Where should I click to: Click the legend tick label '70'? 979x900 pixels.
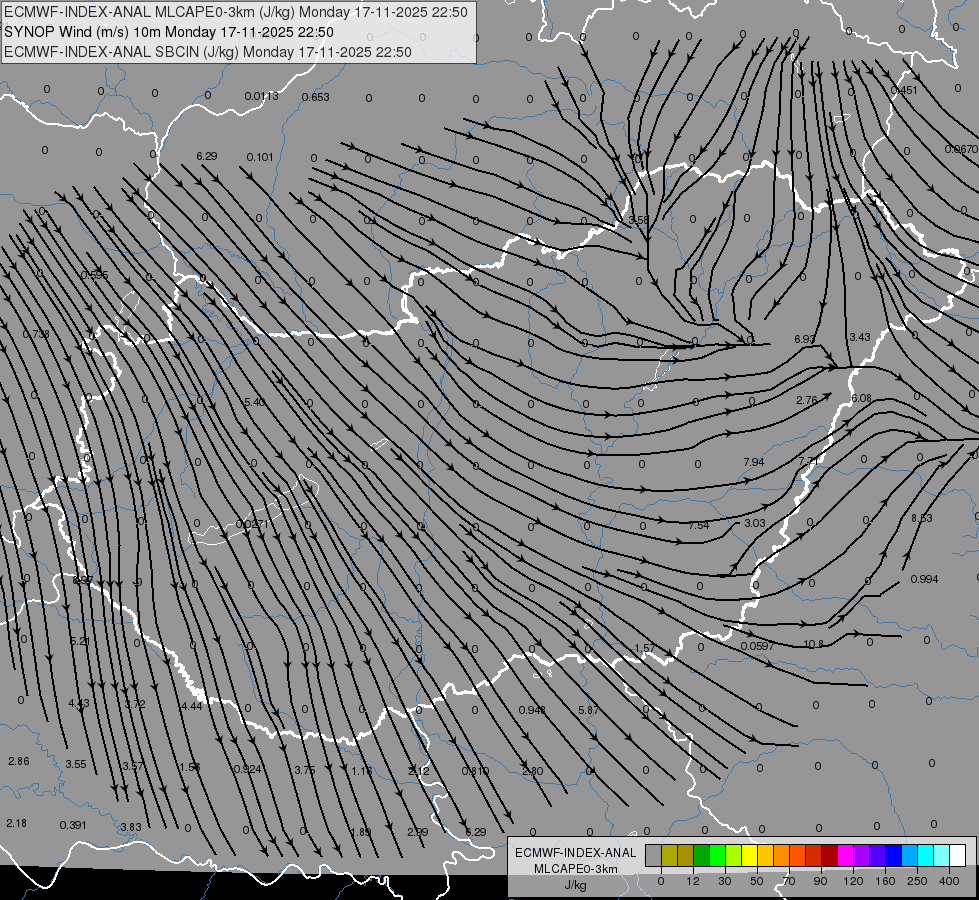[789, 881]
